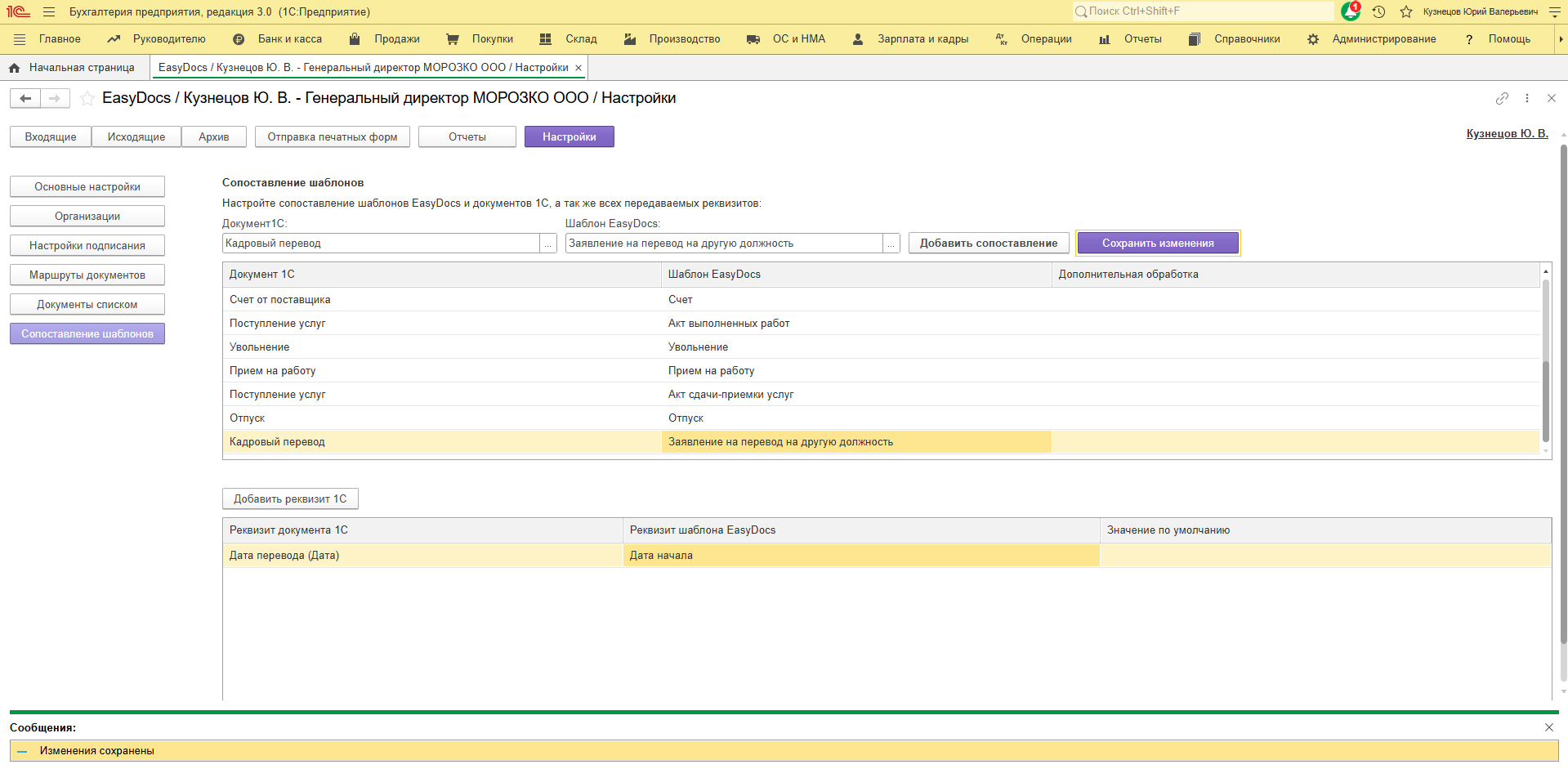
Task: Open the hamburger main menu icon
Action: [49, 11]
